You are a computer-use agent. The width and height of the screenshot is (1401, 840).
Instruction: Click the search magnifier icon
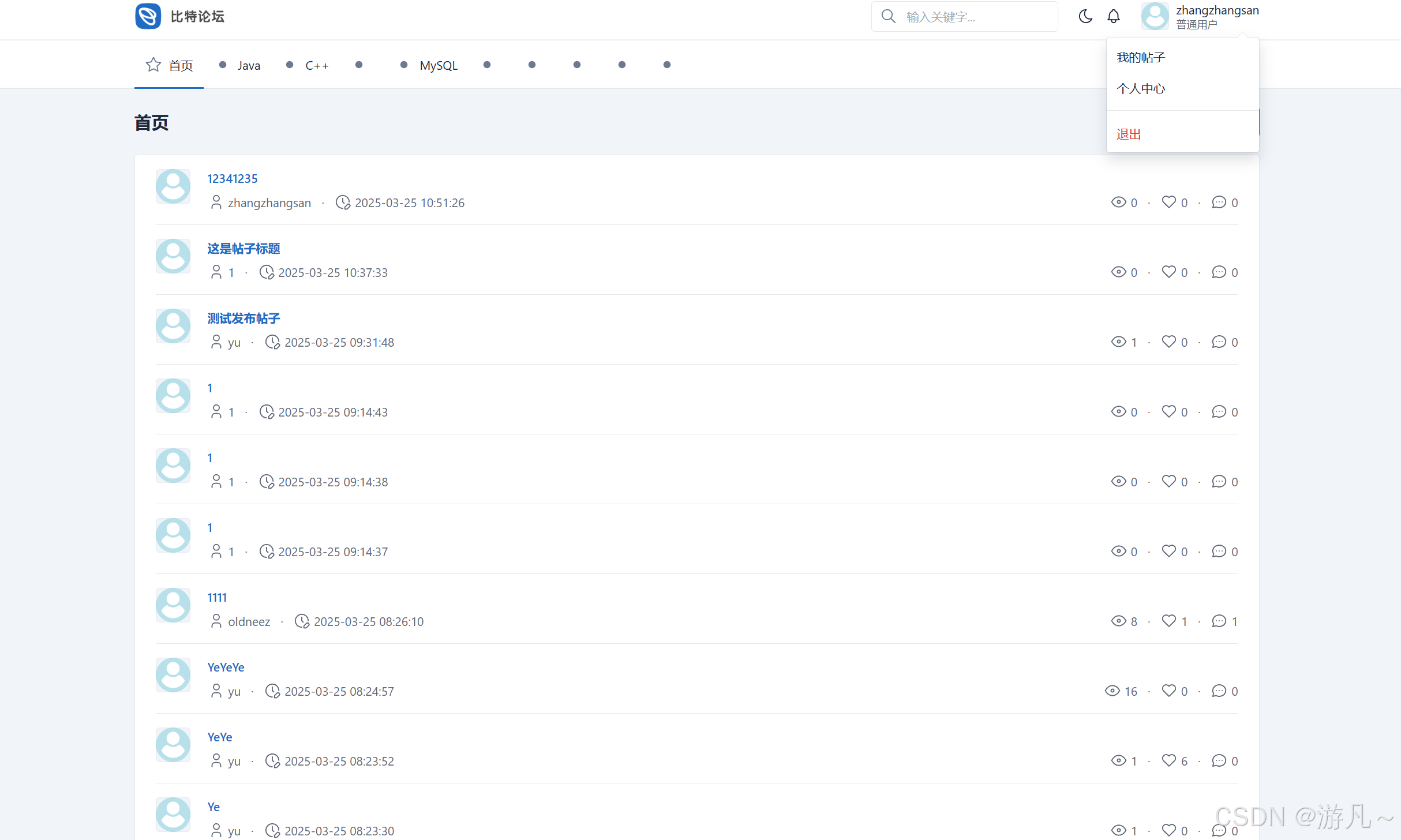coord(889,16)
